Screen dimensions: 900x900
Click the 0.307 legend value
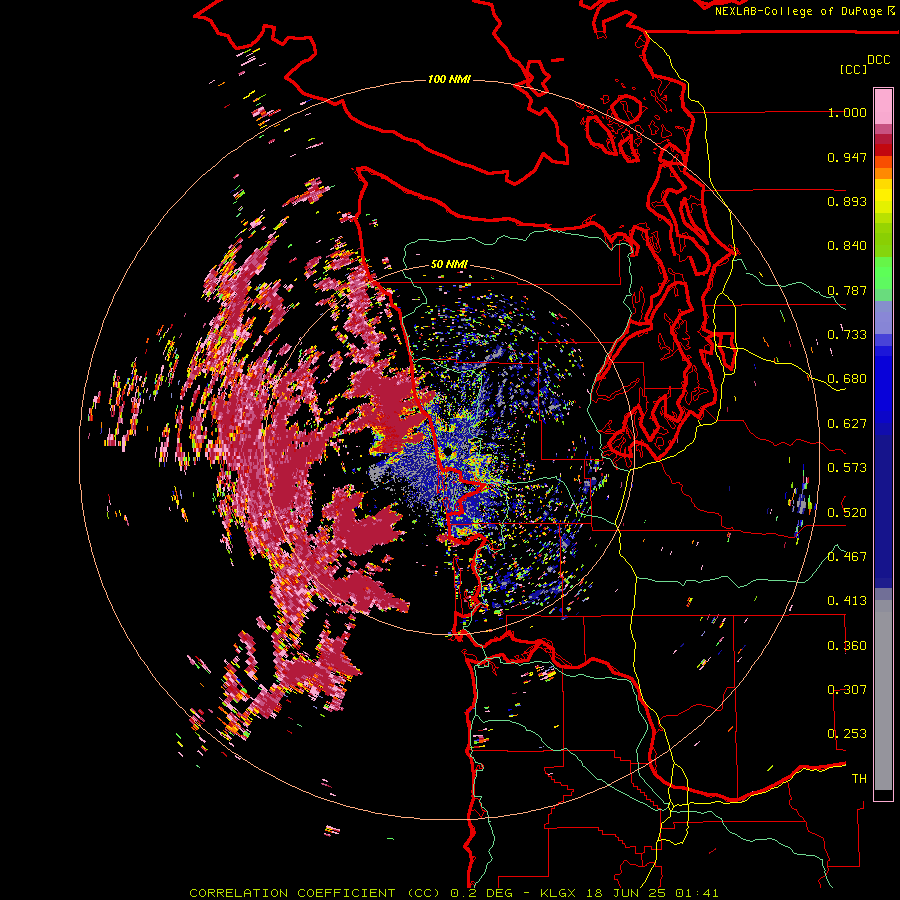click(847, 689)
